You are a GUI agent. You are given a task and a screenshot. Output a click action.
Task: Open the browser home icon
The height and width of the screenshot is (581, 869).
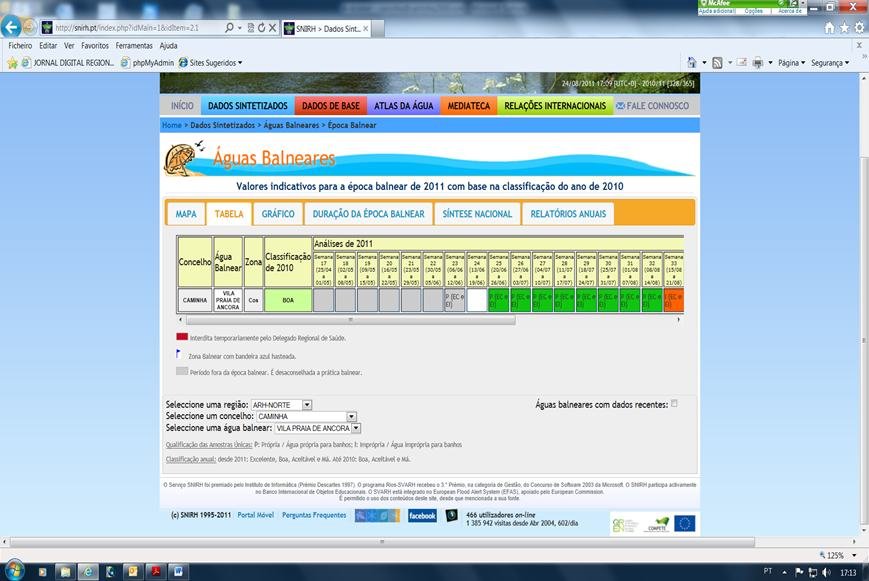point(829,28)
